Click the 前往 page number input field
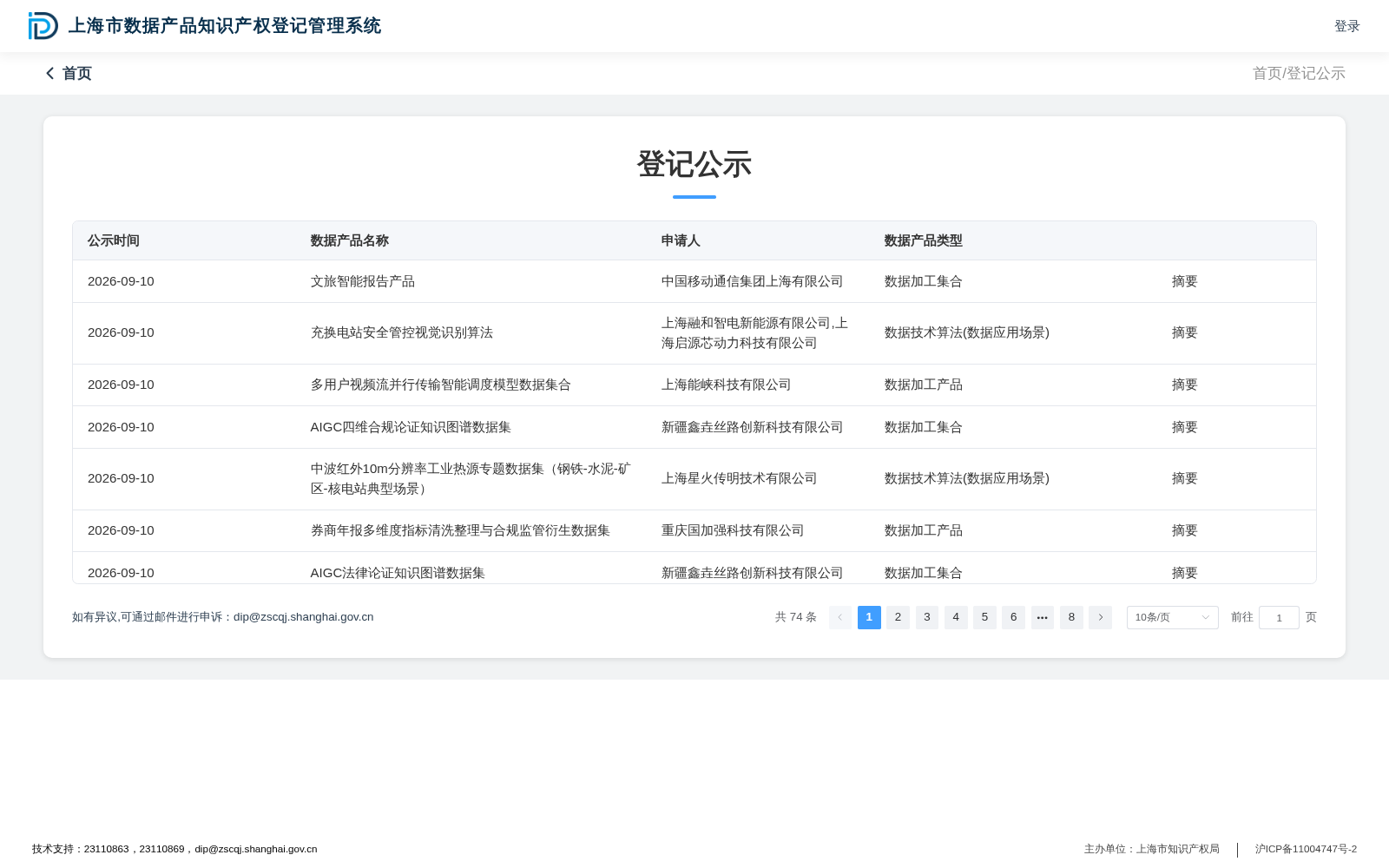1389x868 pixels. (x=1279, y=617)
